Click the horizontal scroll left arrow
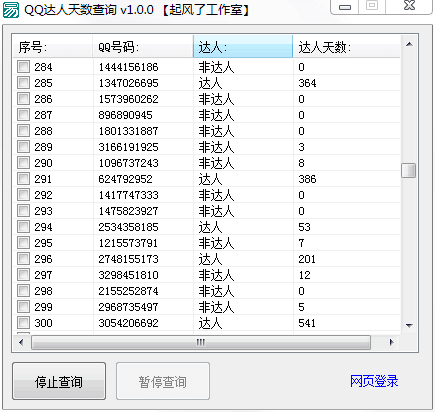Screen dimensions: 435x412 tap(21, 342)
